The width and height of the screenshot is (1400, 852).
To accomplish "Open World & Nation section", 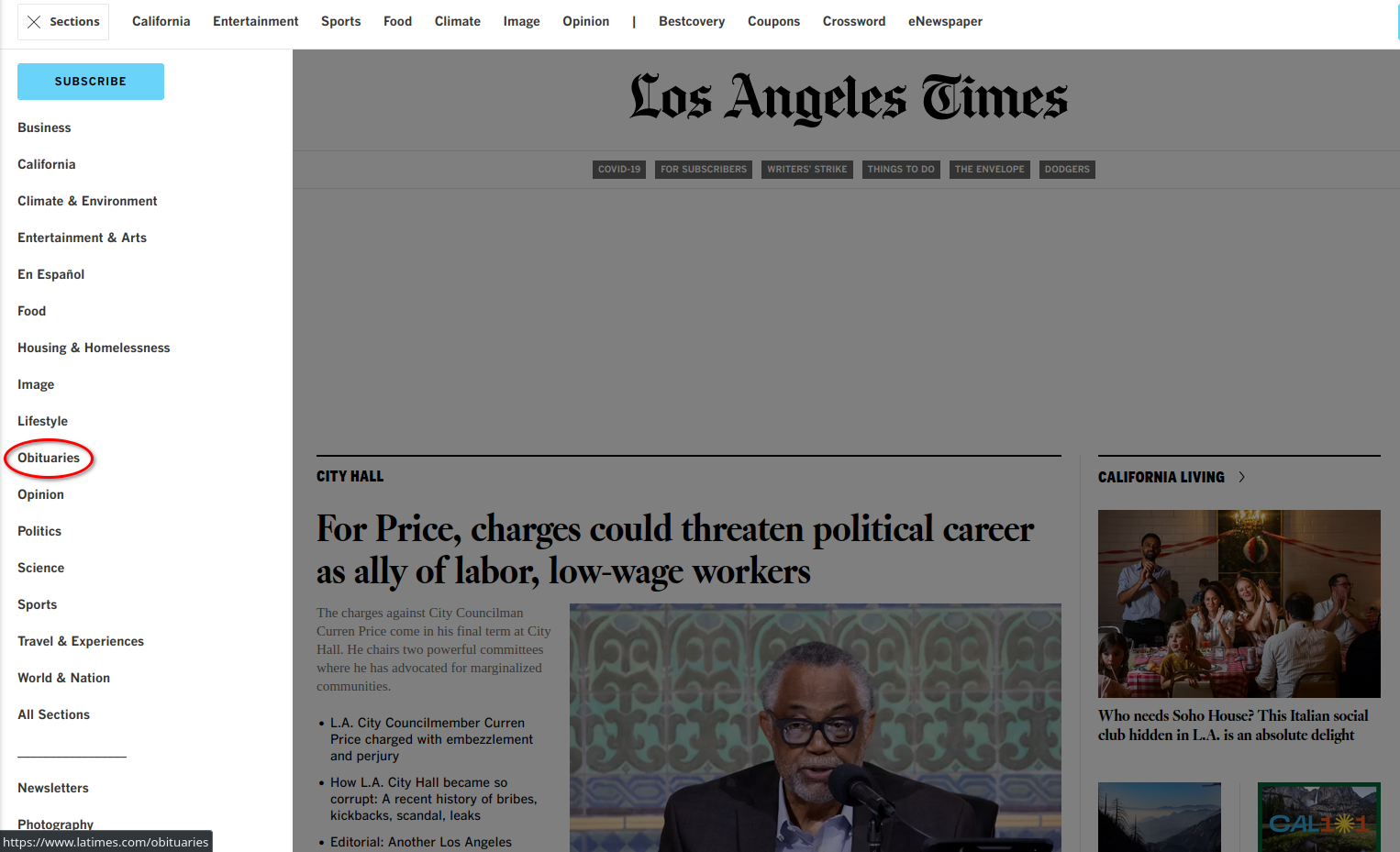I will point(64,678).
